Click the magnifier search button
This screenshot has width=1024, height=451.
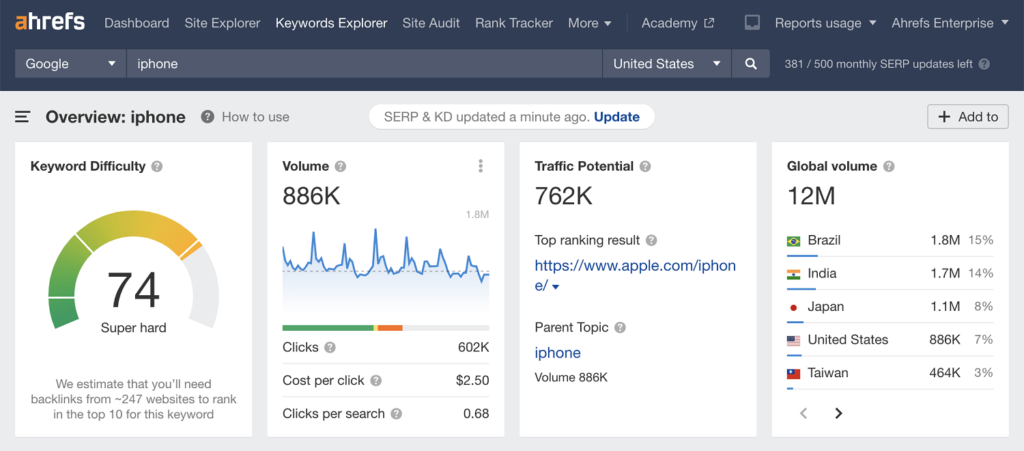(751, 64)
